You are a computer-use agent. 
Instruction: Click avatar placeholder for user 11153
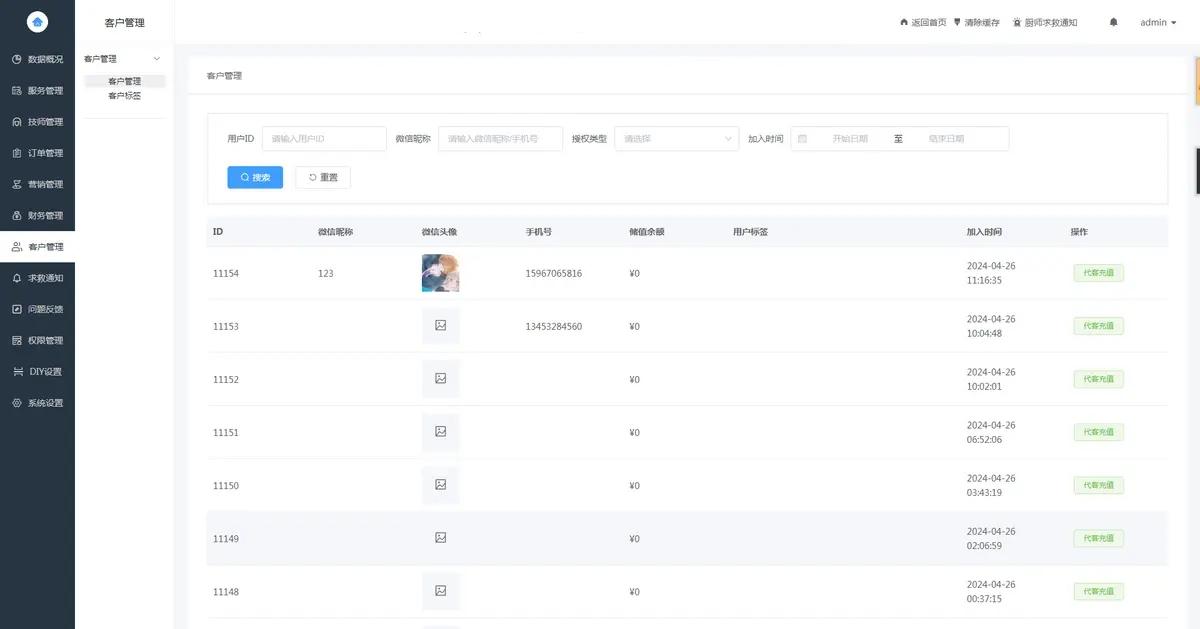coord(440,326)
